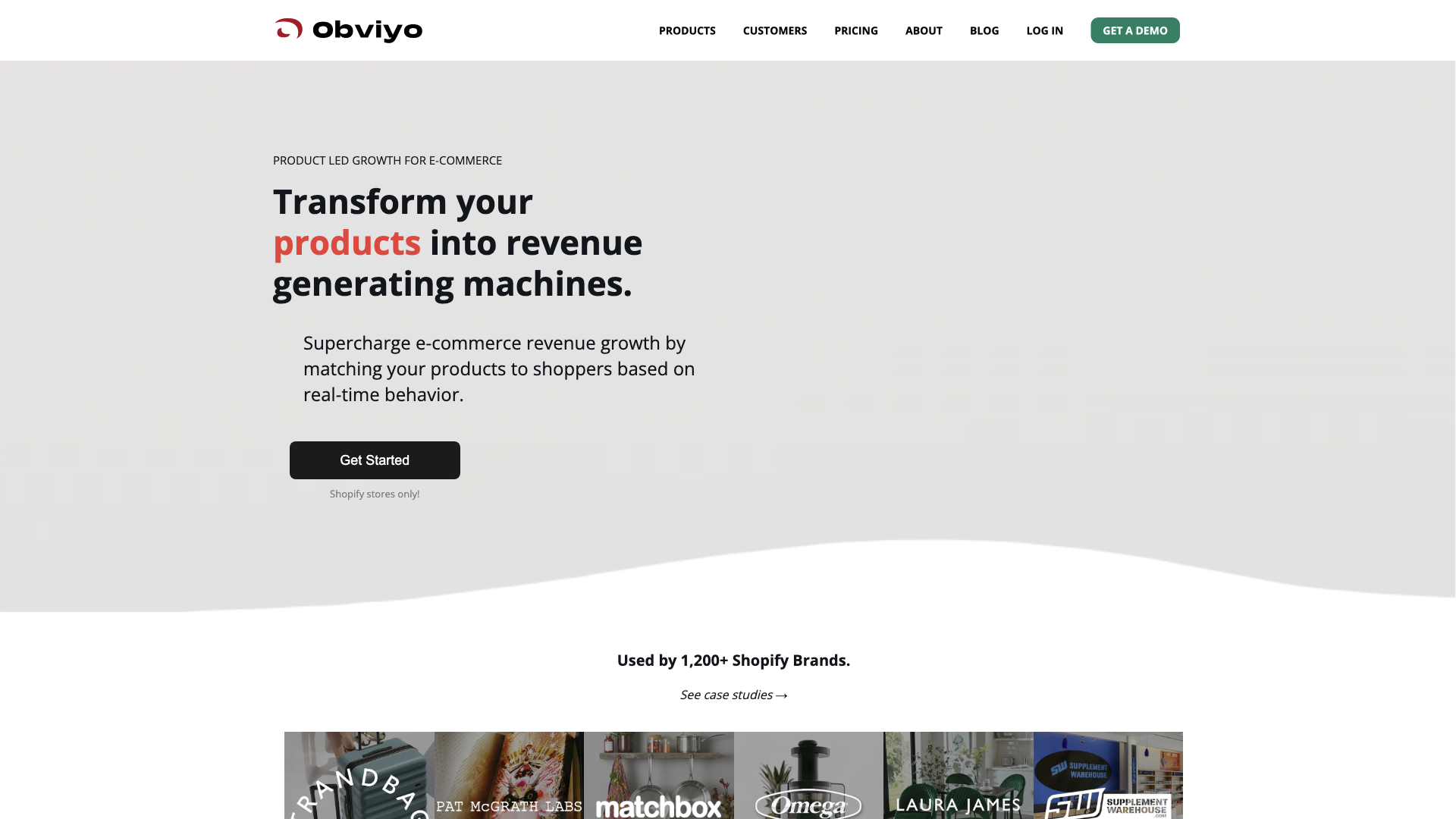Click the Pricing navigation link

point(855,30)
